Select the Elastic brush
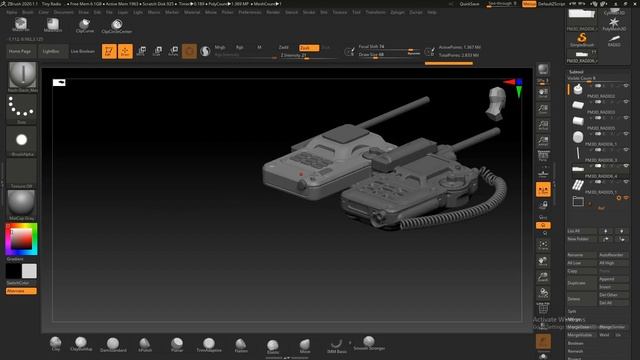Screen dimensions: 640x360 (273, 346)
